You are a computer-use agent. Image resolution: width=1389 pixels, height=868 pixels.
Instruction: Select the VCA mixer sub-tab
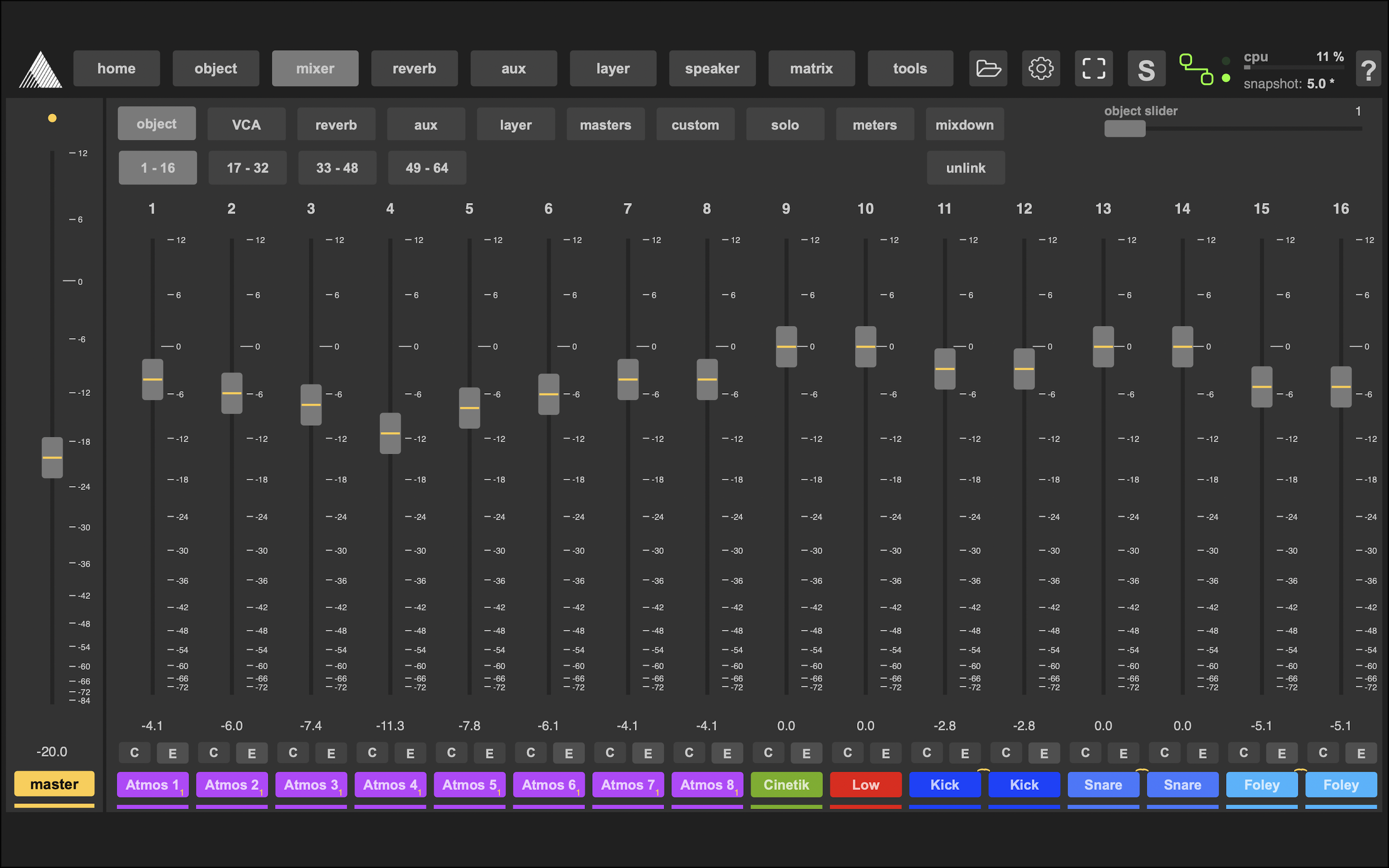click(246, 124)
